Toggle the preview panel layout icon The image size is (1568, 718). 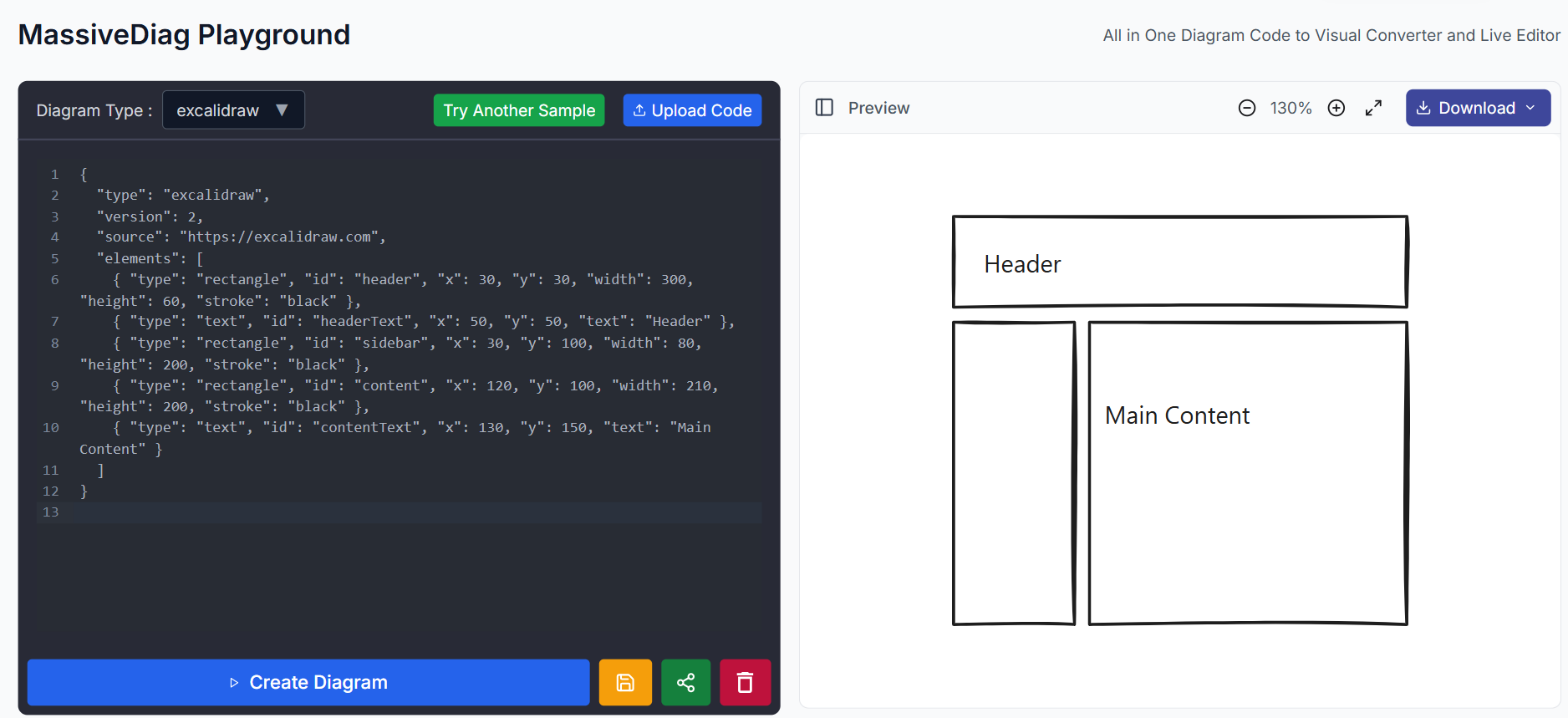point(824,108)
